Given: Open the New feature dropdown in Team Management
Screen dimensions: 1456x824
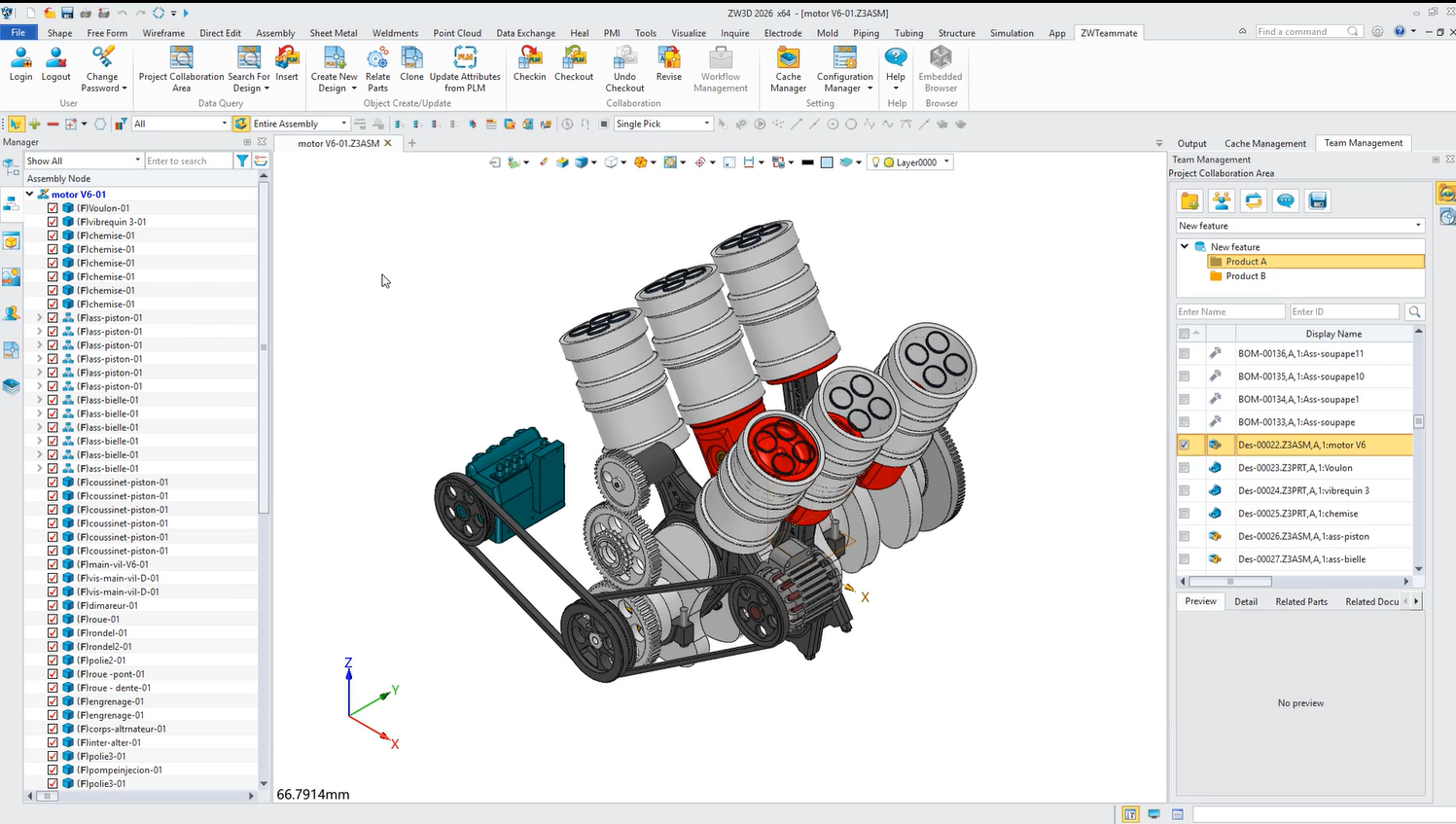Looking at the screenshot, I should pyautogui.click(x=1418, y=226).
